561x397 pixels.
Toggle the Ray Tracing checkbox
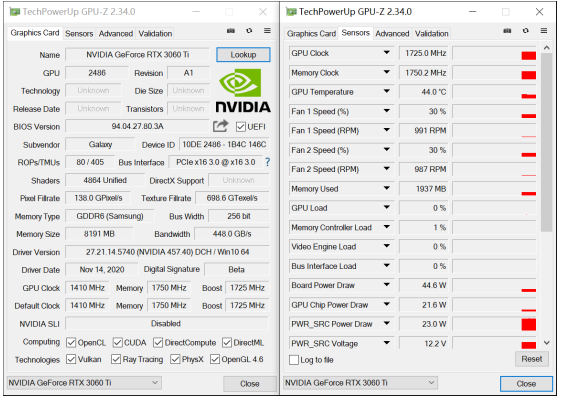click(116, 359)
